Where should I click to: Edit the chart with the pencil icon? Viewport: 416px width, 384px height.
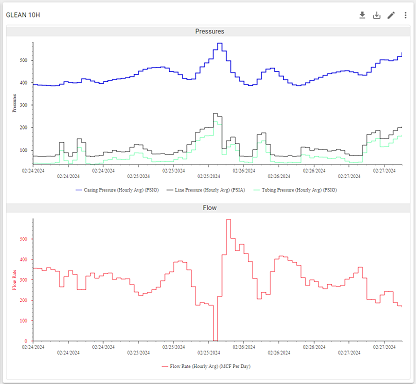coord(391,15)
